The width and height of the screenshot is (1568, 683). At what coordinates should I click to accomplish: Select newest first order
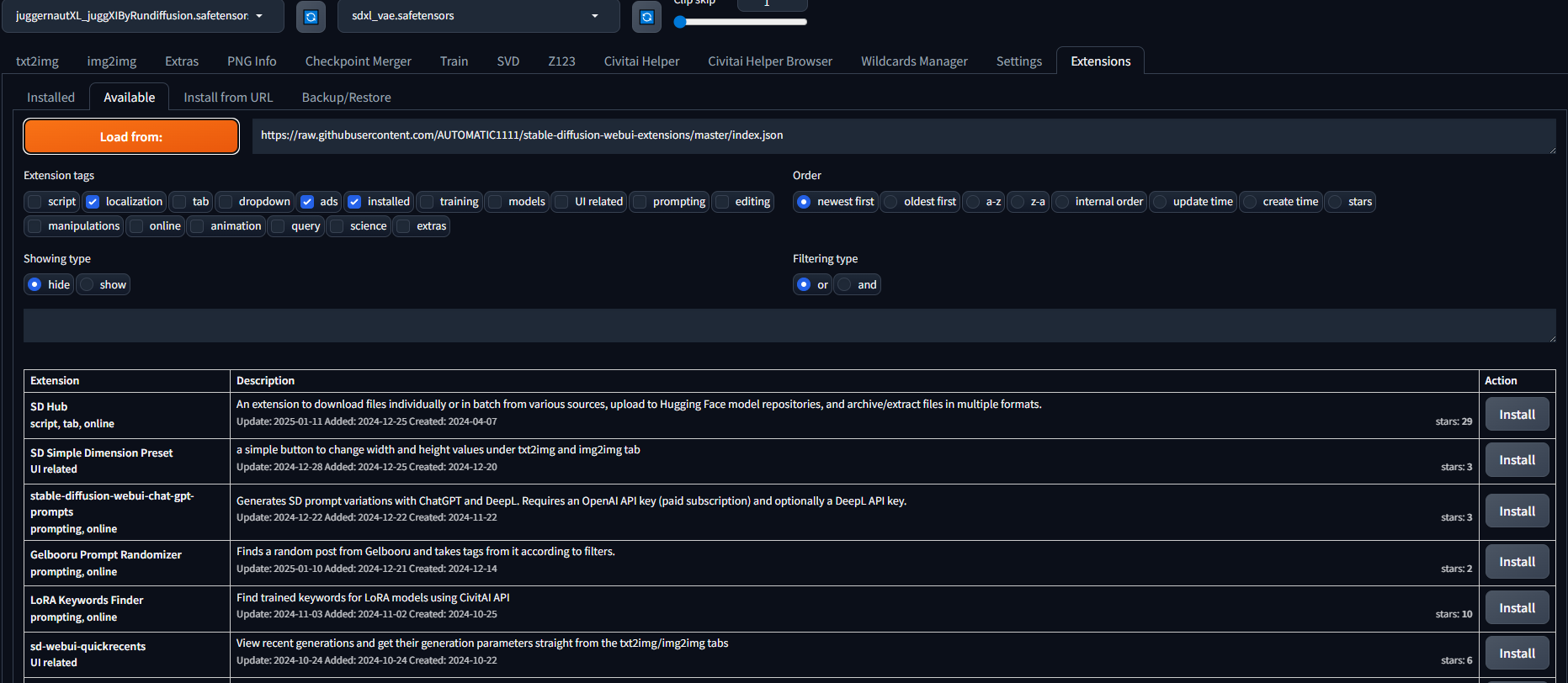pyautogui.click(x=804, y=202)
